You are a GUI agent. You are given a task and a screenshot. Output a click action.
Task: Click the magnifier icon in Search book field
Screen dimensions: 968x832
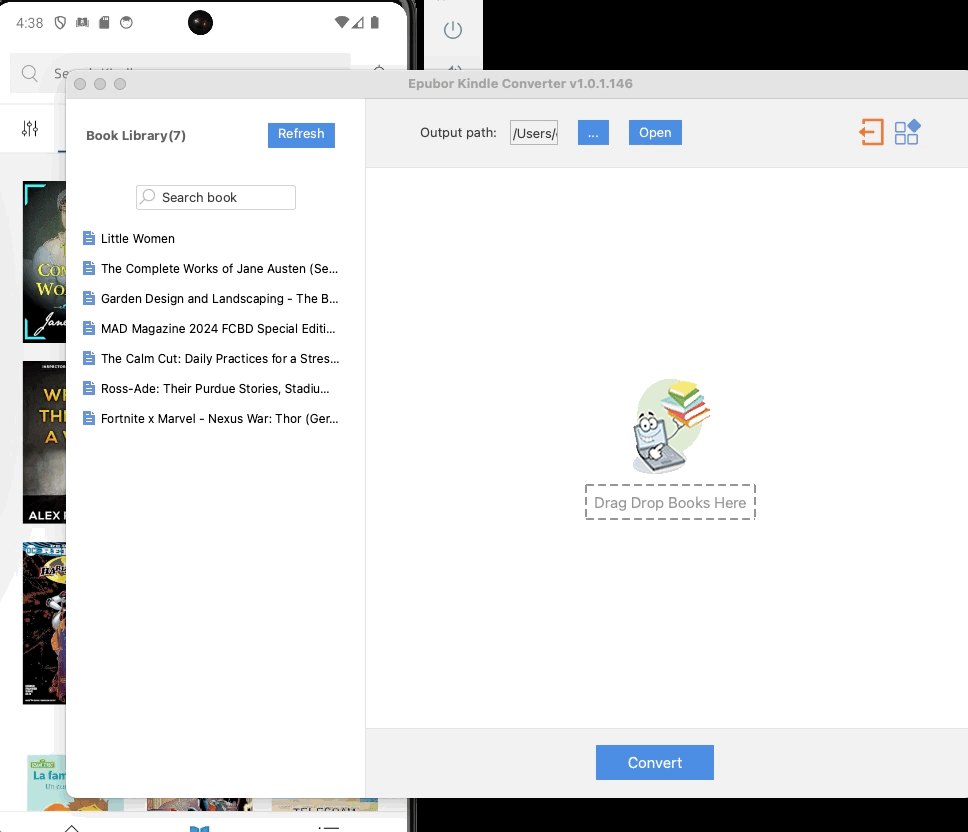148,197
